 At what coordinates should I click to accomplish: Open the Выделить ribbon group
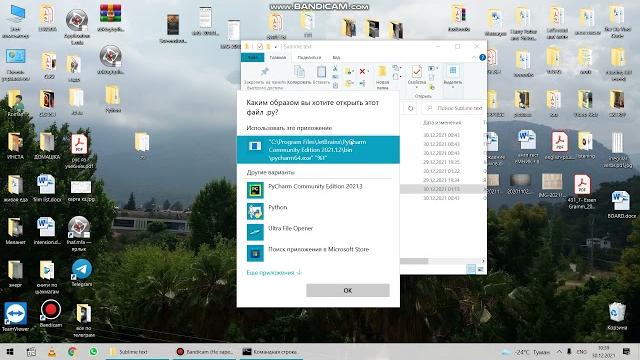pyautogui.click(x=452, y=76)
